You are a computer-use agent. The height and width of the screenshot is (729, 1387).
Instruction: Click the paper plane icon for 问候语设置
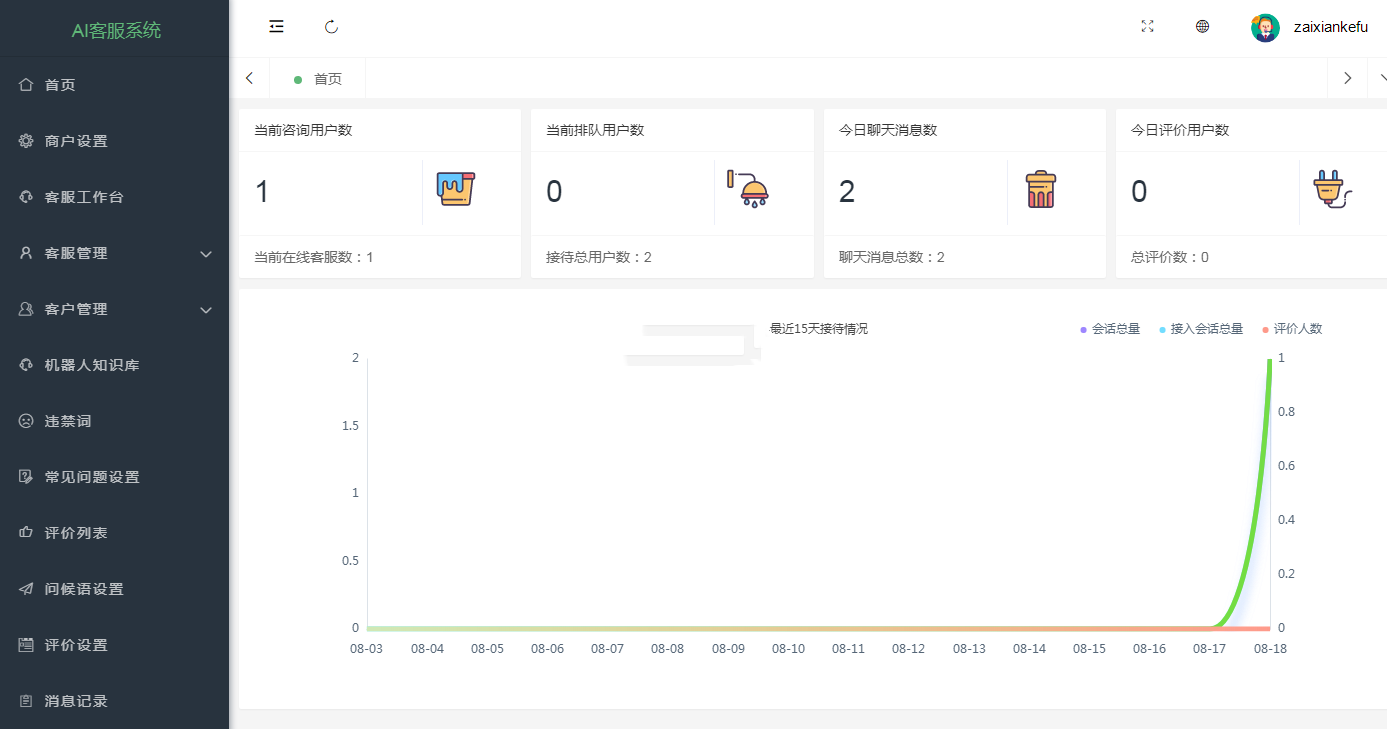coord(26,589)
